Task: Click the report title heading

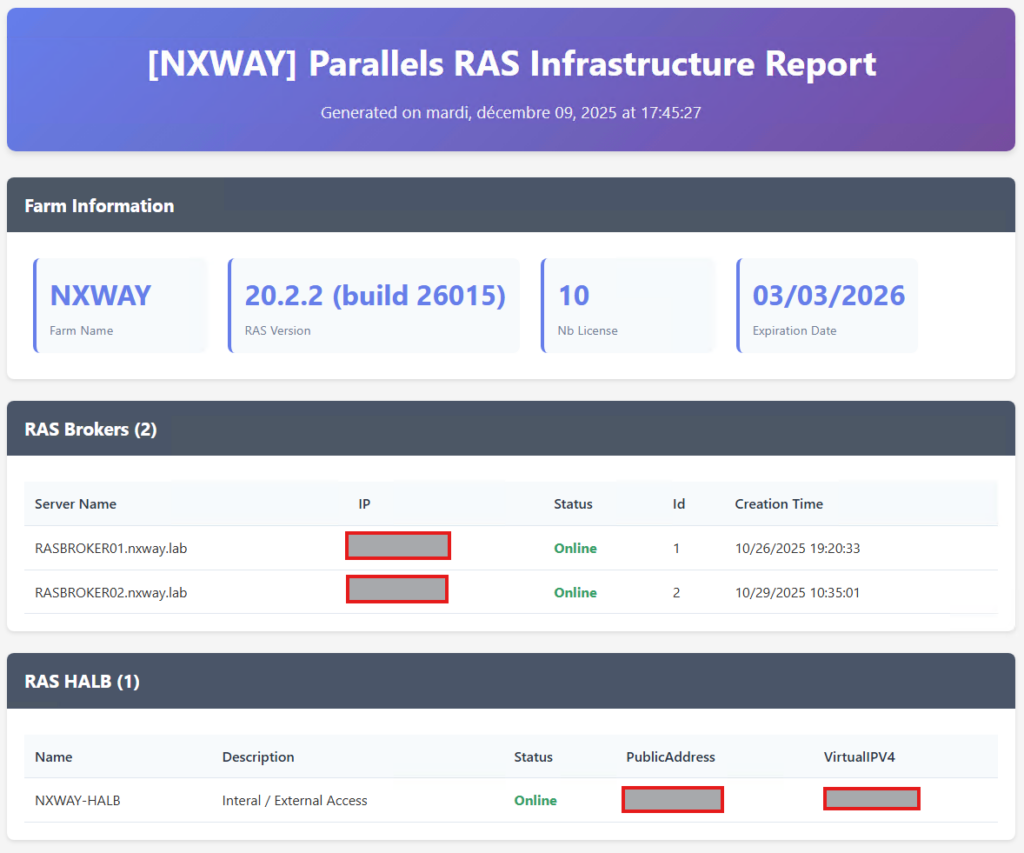Action: (x=511, y=64)
